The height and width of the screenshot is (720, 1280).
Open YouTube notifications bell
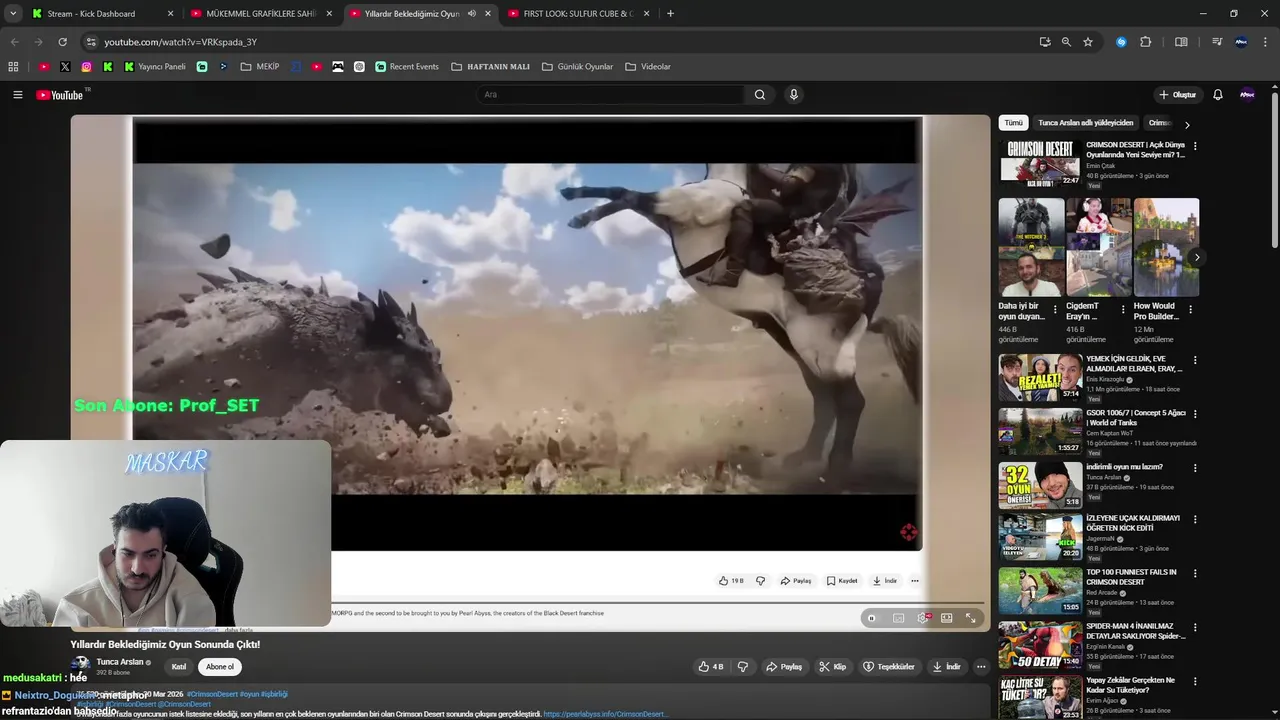click(x=1218, y=95)
